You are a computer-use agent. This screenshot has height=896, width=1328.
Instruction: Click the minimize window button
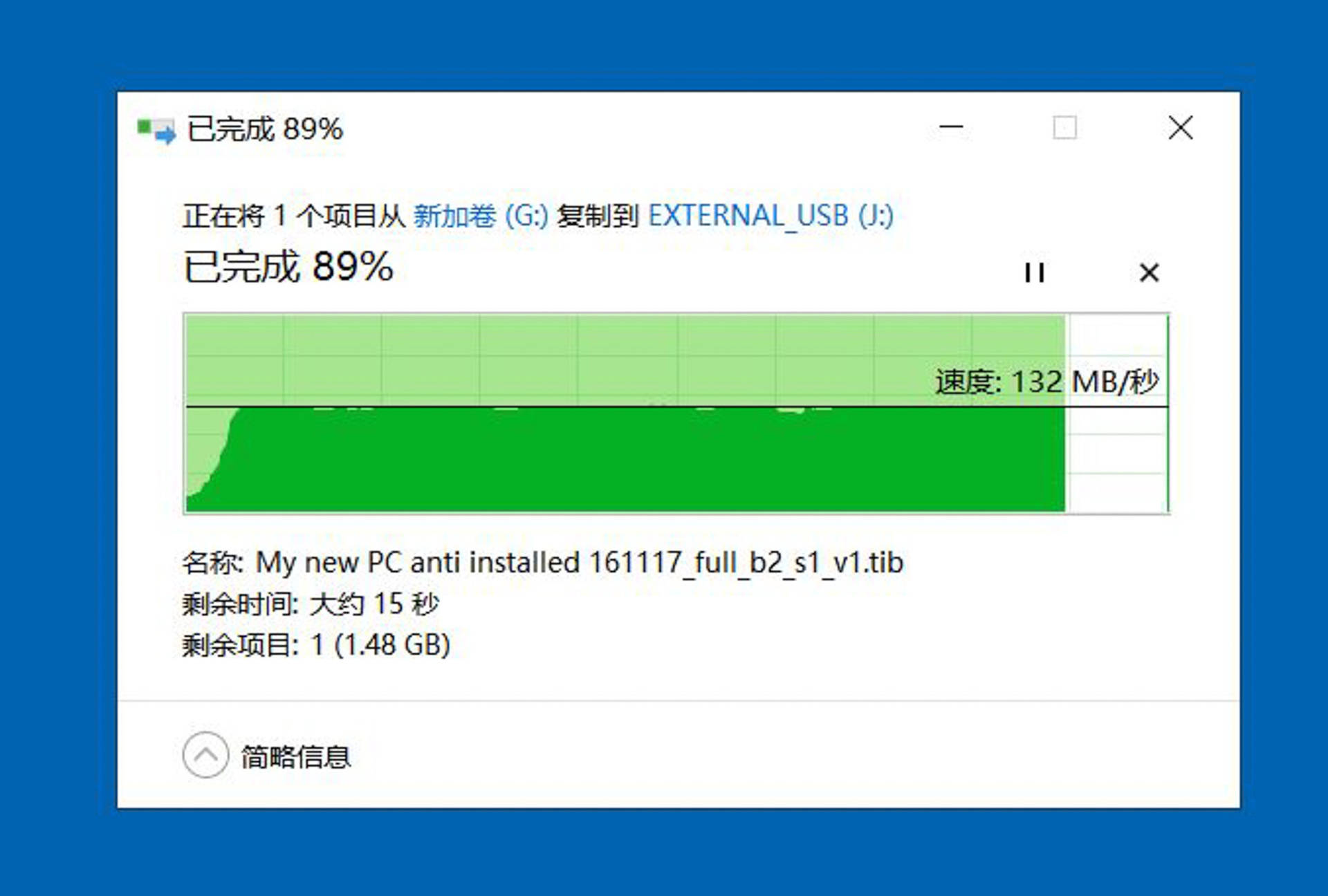pyautogui.click(x=951, y=128)
